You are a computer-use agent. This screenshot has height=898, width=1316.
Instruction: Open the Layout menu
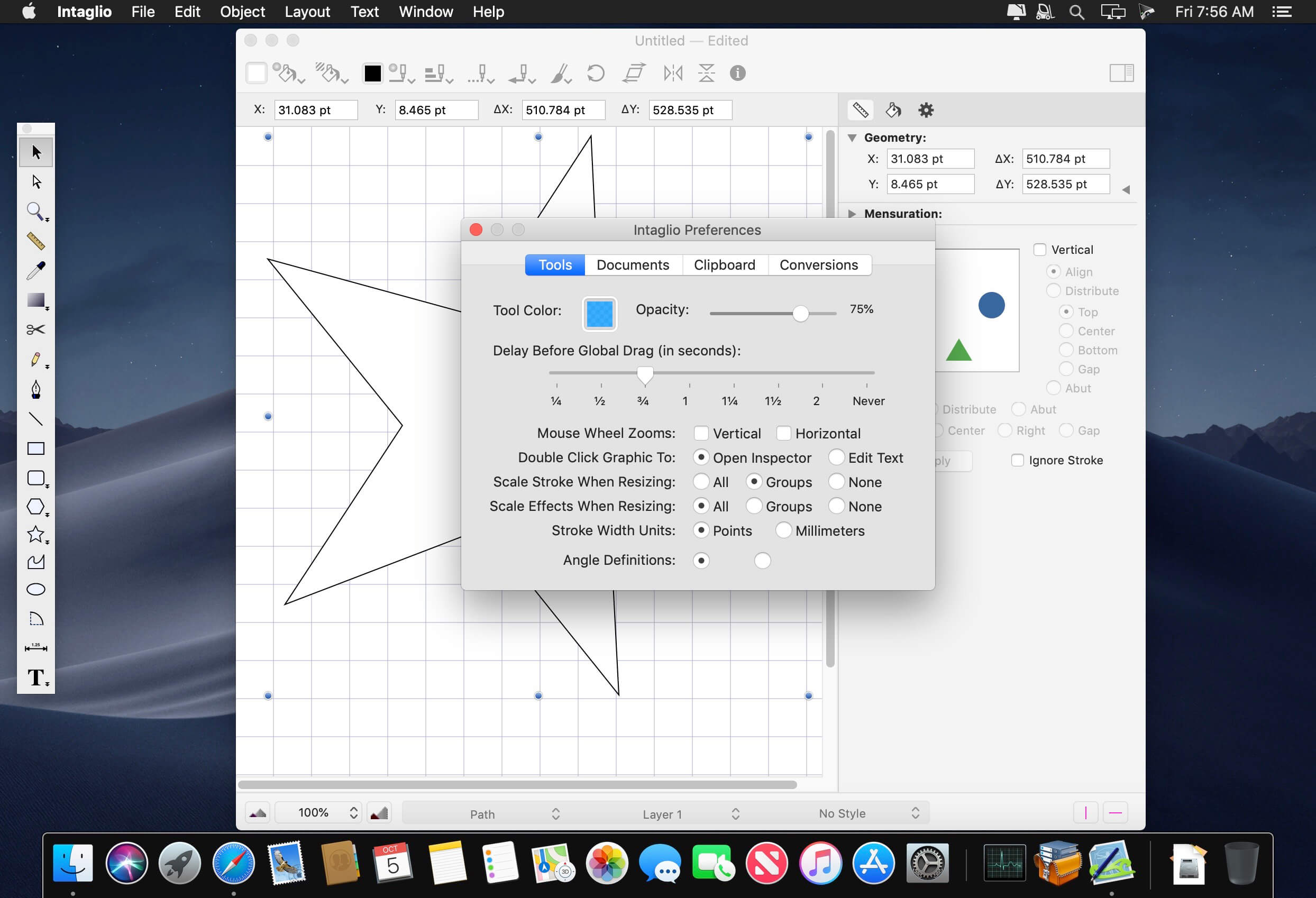307,11
